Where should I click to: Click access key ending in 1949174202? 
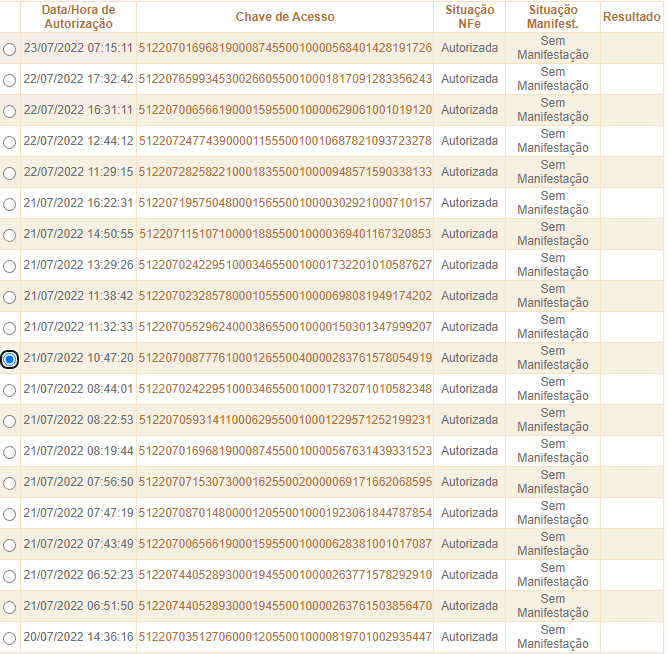285,296
